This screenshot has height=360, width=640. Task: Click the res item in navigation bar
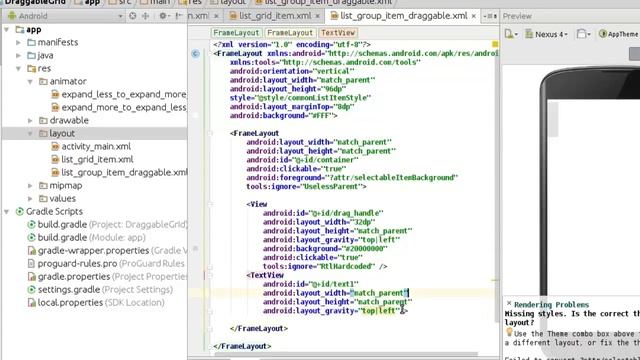[x=191, y=2]
